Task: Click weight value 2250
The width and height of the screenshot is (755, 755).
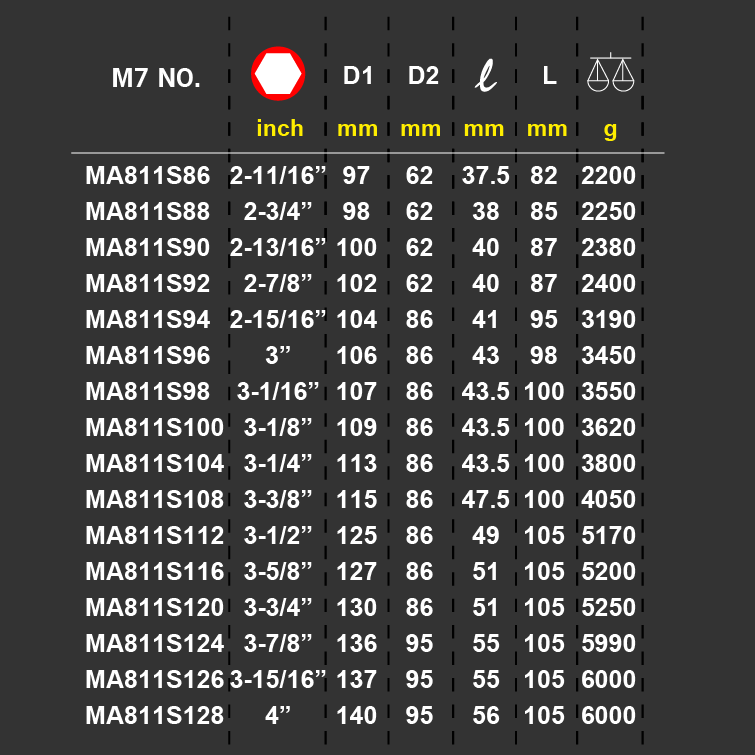Action: pos(609,211)
